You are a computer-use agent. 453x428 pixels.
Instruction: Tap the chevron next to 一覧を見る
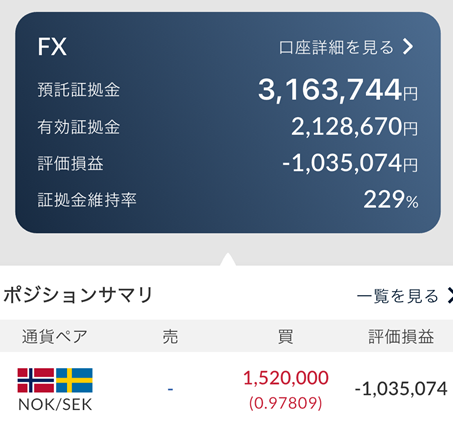pos(450,296)
